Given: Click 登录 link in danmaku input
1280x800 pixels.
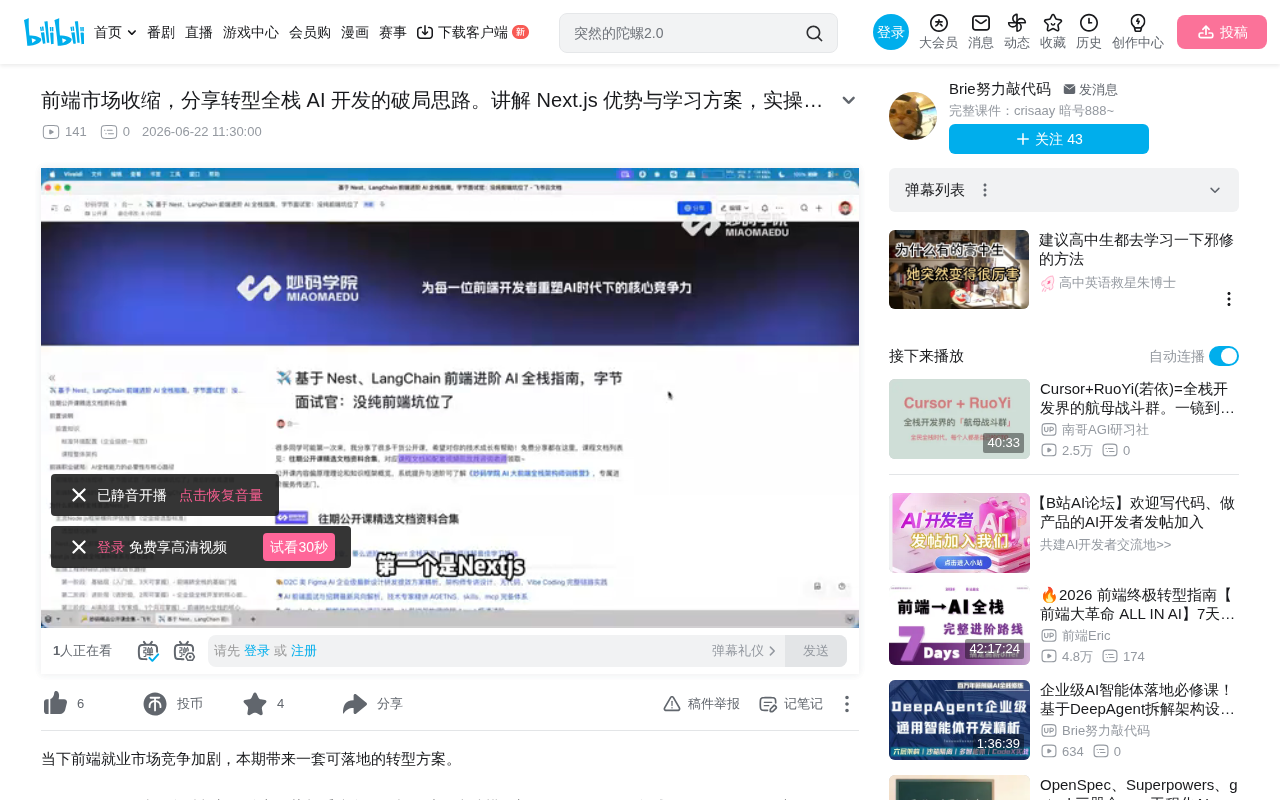Looking at the screenshot, I should coord(257,651).
